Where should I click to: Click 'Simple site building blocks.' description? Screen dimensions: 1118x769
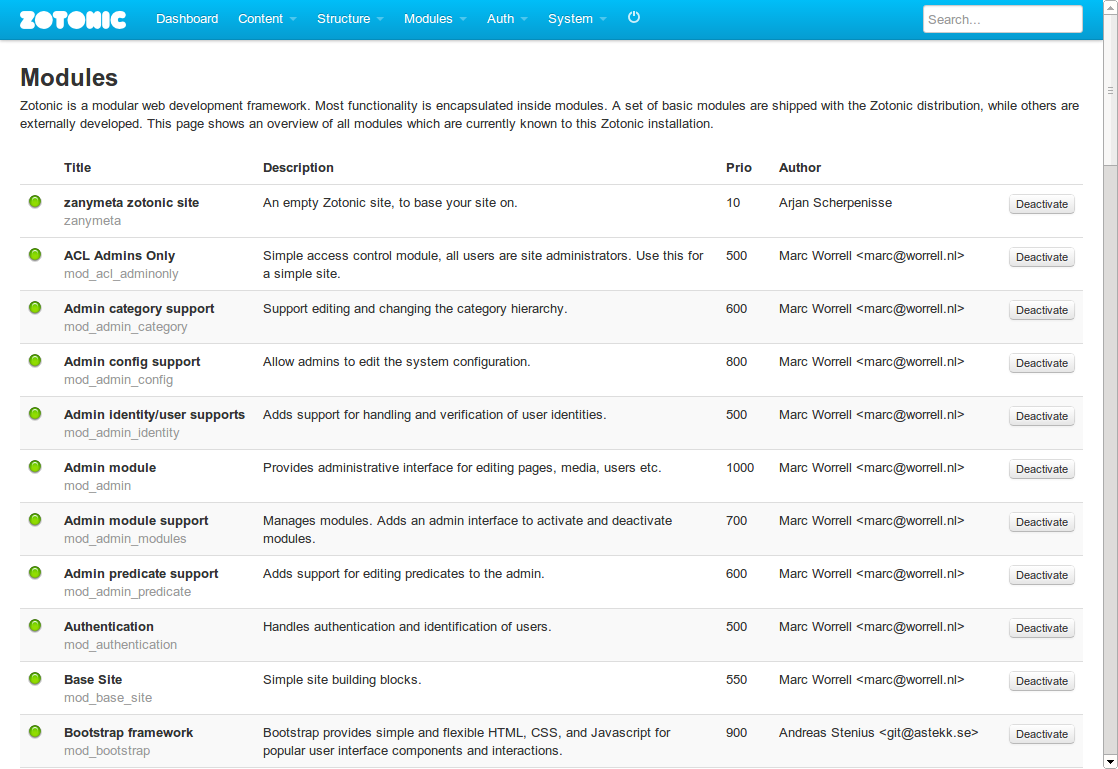pyautogui.click(x=342, y=679)
